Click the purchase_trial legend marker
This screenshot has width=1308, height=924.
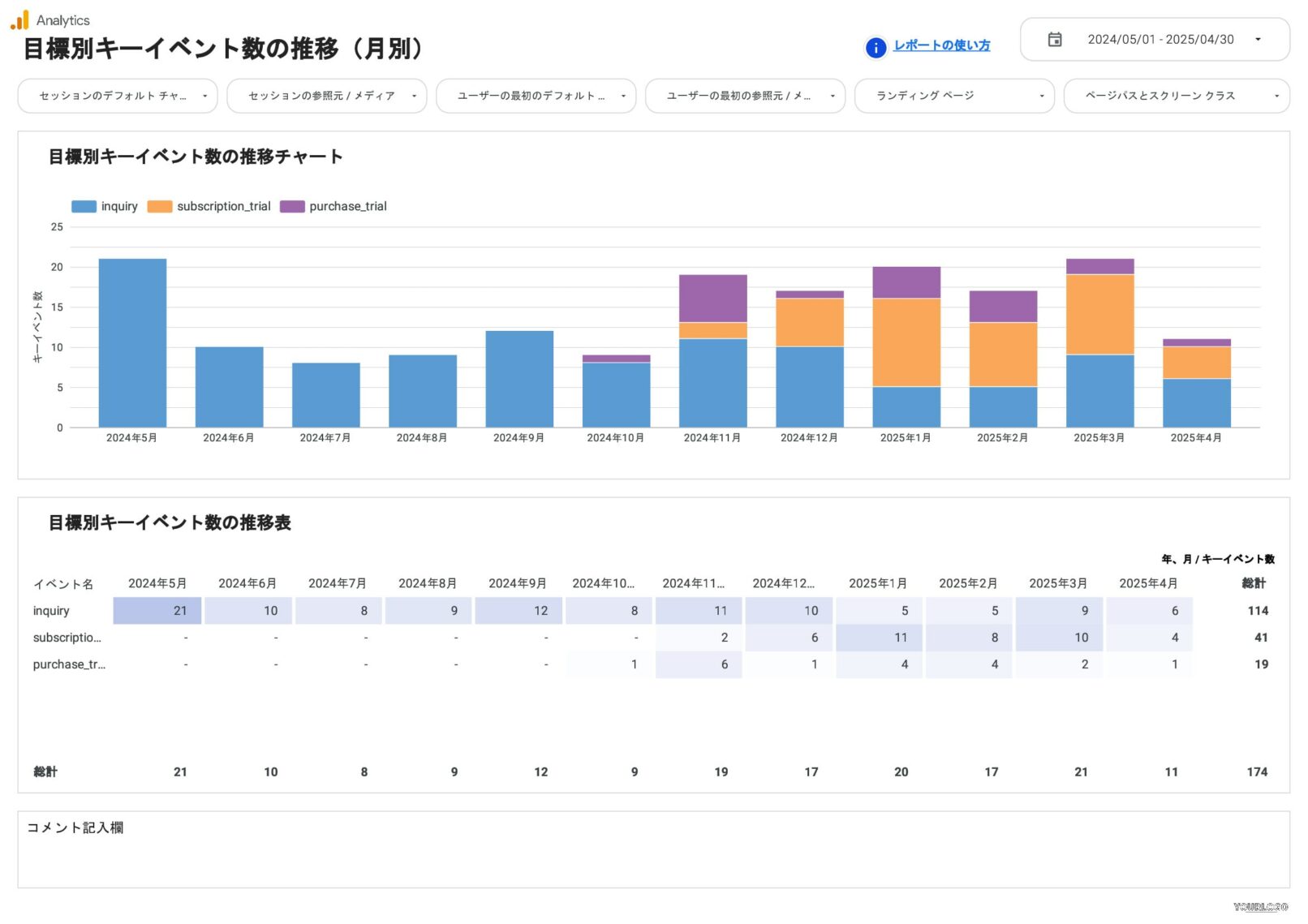click(x=291, y=206)
